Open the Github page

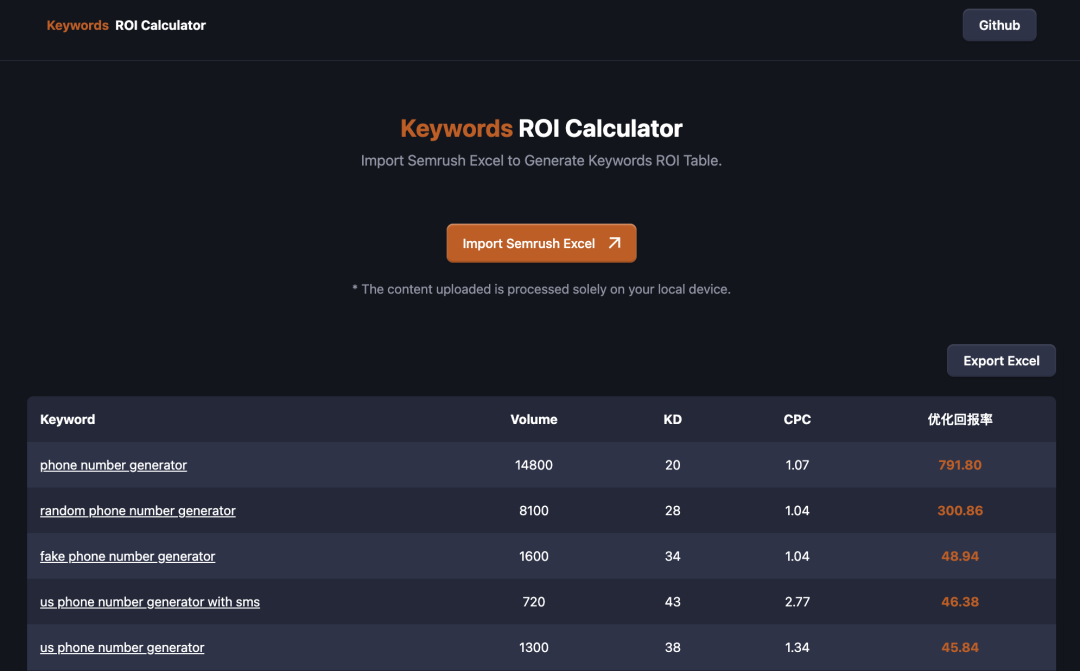point(999,25)
